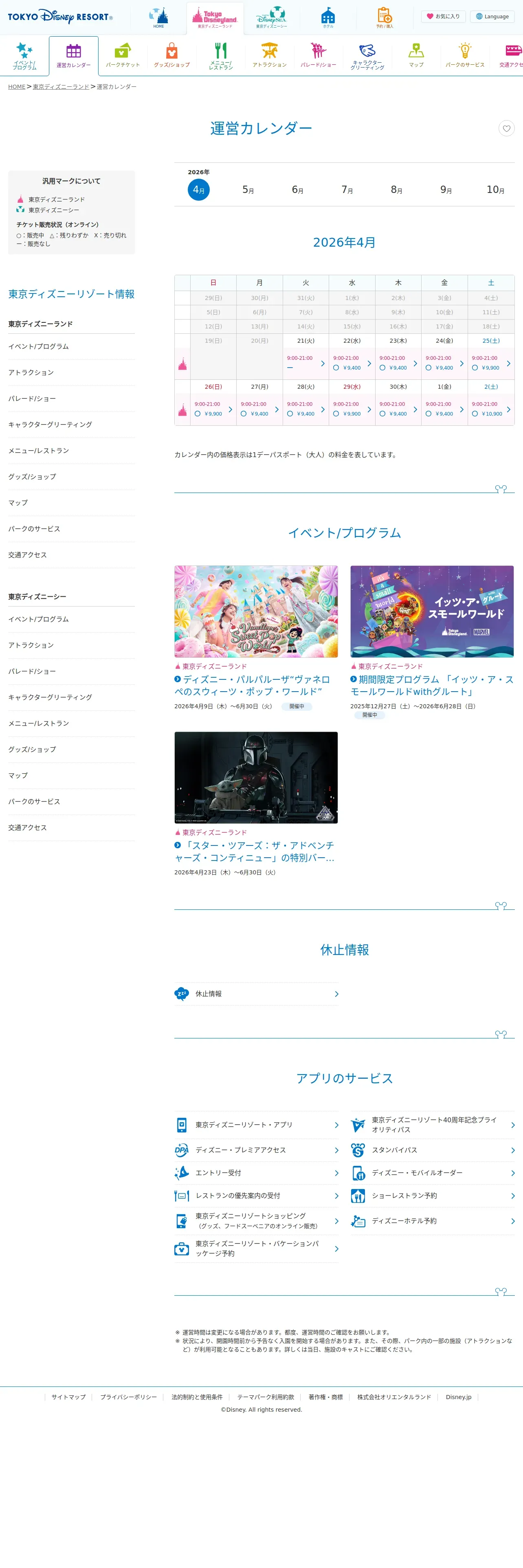Select the Tokyo Disneyland tab in header
Viewport: 523px width, 1568px height.
(215, 18)
